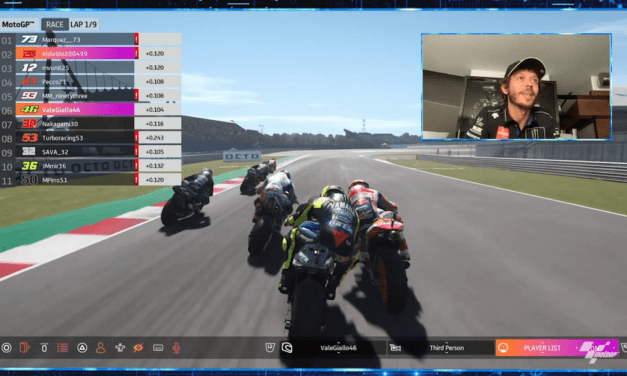Click the number 12 badge

[29, 68]
